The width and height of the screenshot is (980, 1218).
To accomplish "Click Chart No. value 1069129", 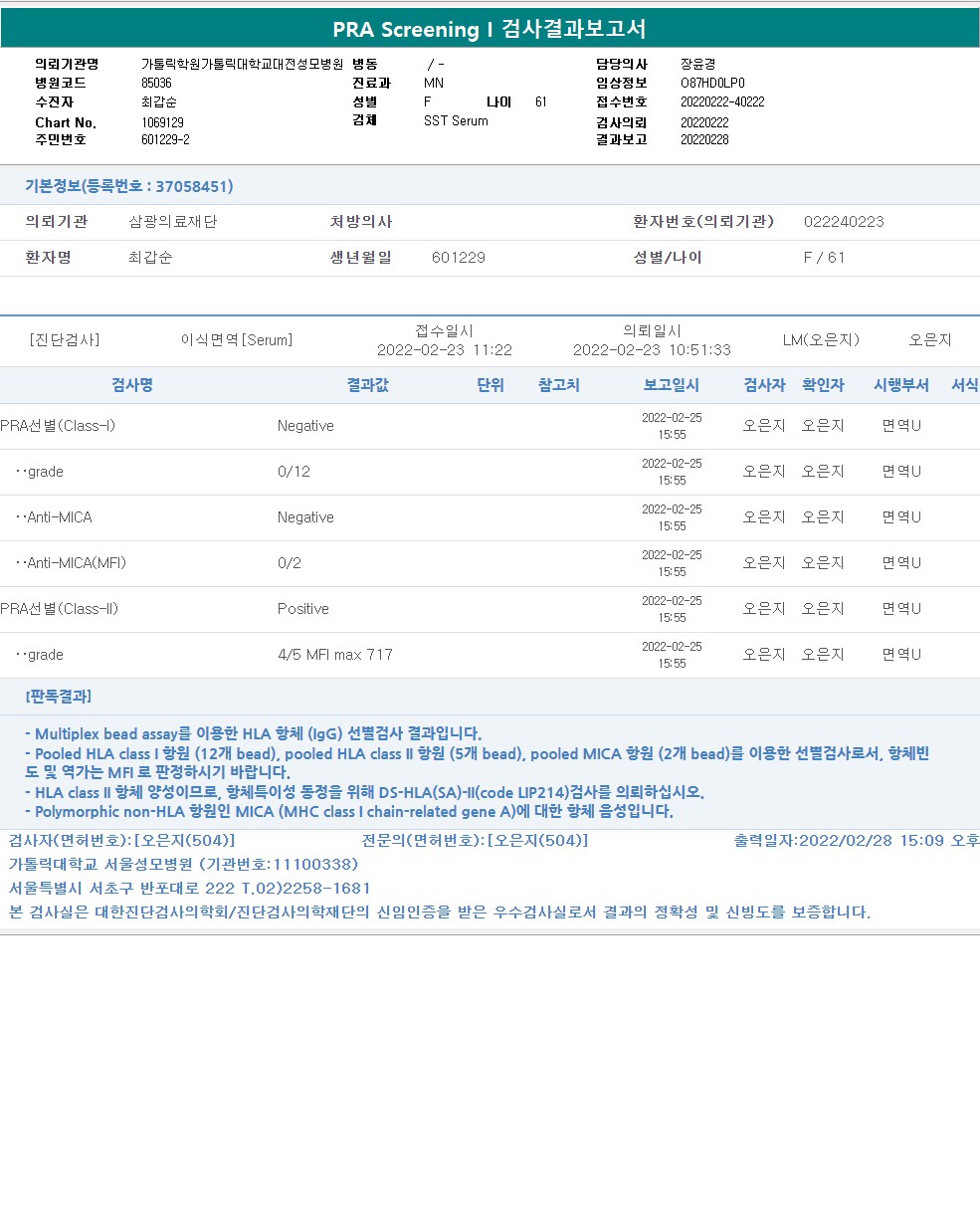I will click(162, 122).
